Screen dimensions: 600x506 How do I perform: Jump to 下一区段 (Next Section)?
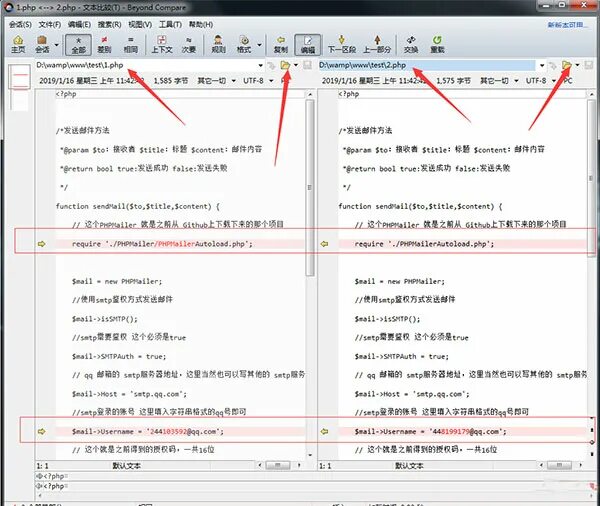(342, 44)
